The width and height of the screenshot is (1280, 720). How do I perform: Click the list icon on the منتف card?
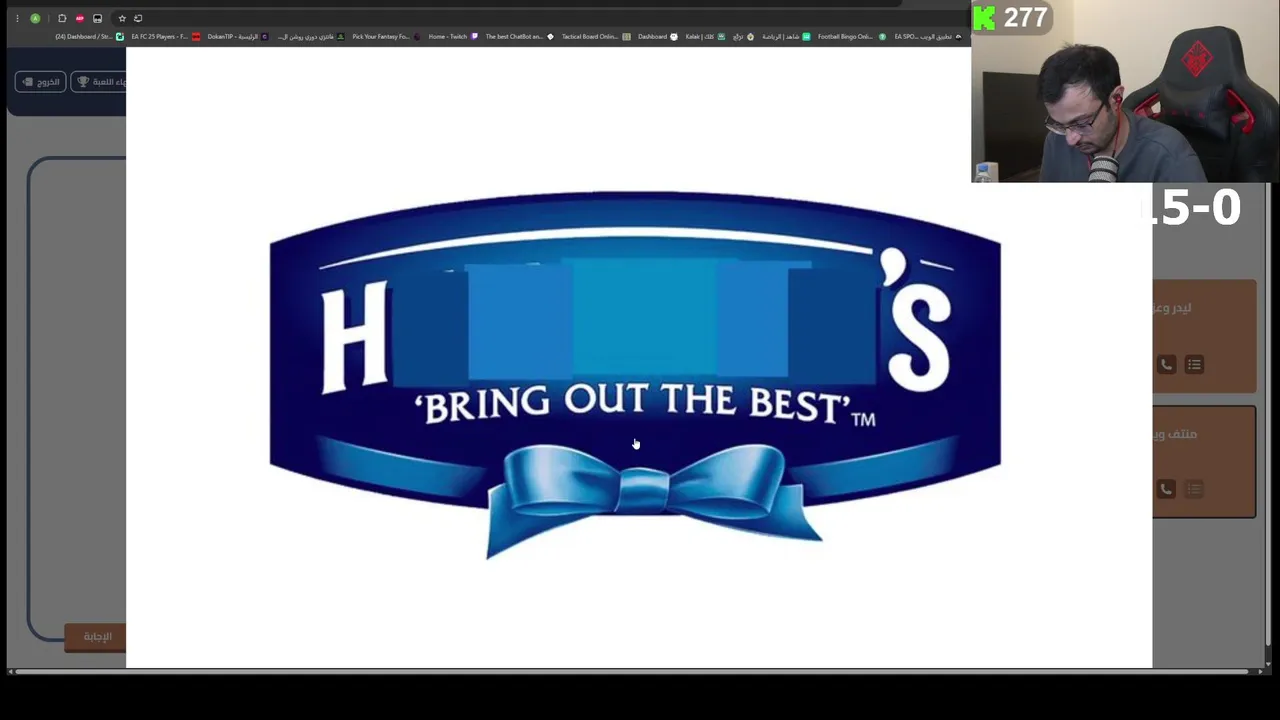click(x=1194, y=489)
